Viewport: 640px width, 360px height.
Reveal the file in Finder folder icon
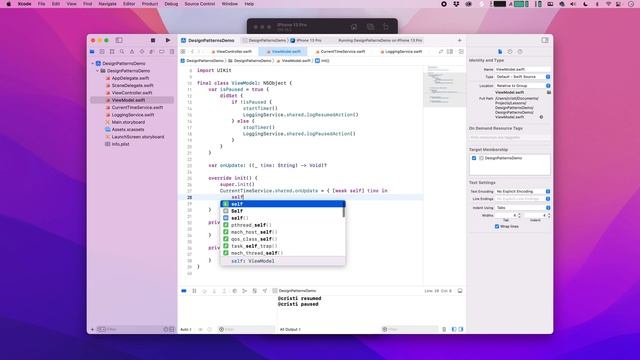(x=549, y=93)
